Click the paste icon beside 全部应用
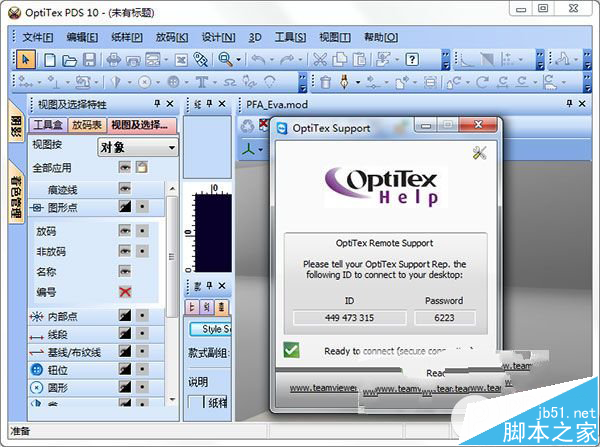The height and width of the screenshot is (447, 600). pos(142,167)
